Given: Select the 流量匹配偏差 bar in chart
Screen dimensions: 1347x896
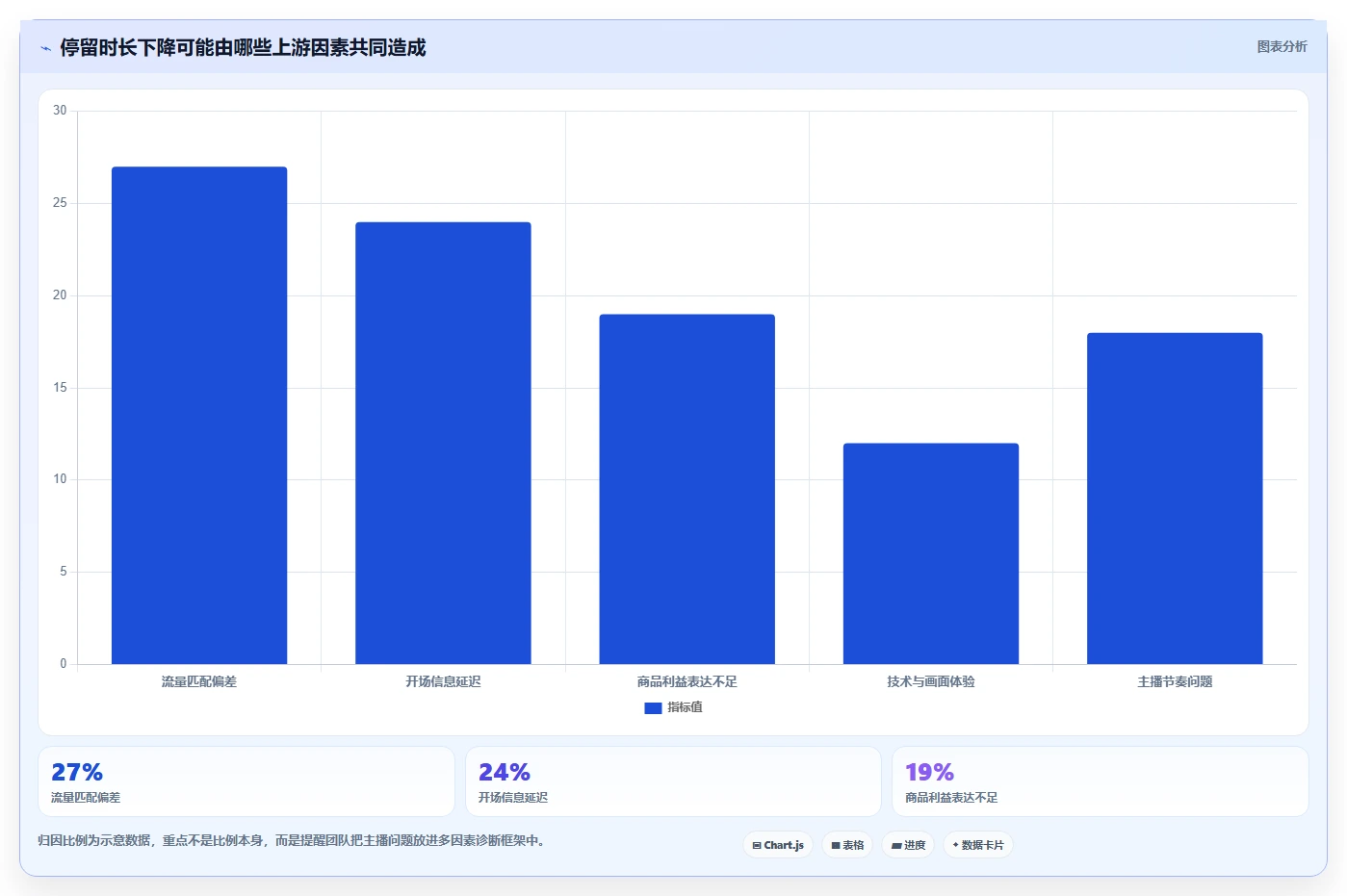Looking at the screenshot, I should tap(199, 416).
